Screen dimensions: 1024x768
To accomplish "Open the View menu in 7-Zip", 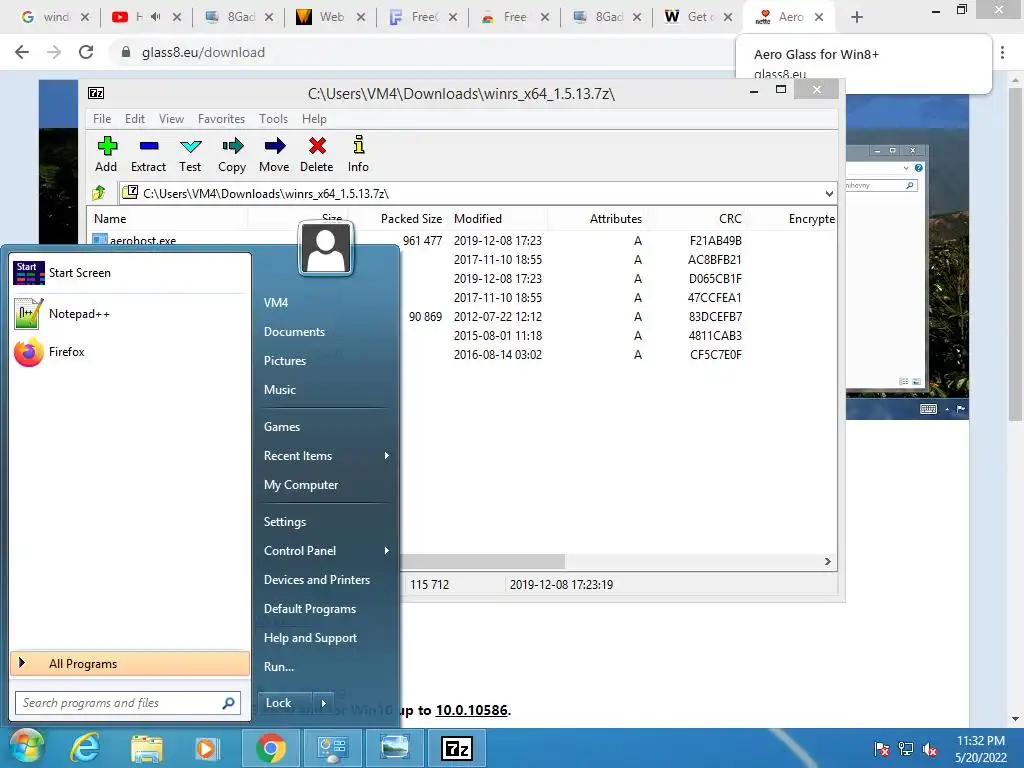I will 172,119.
